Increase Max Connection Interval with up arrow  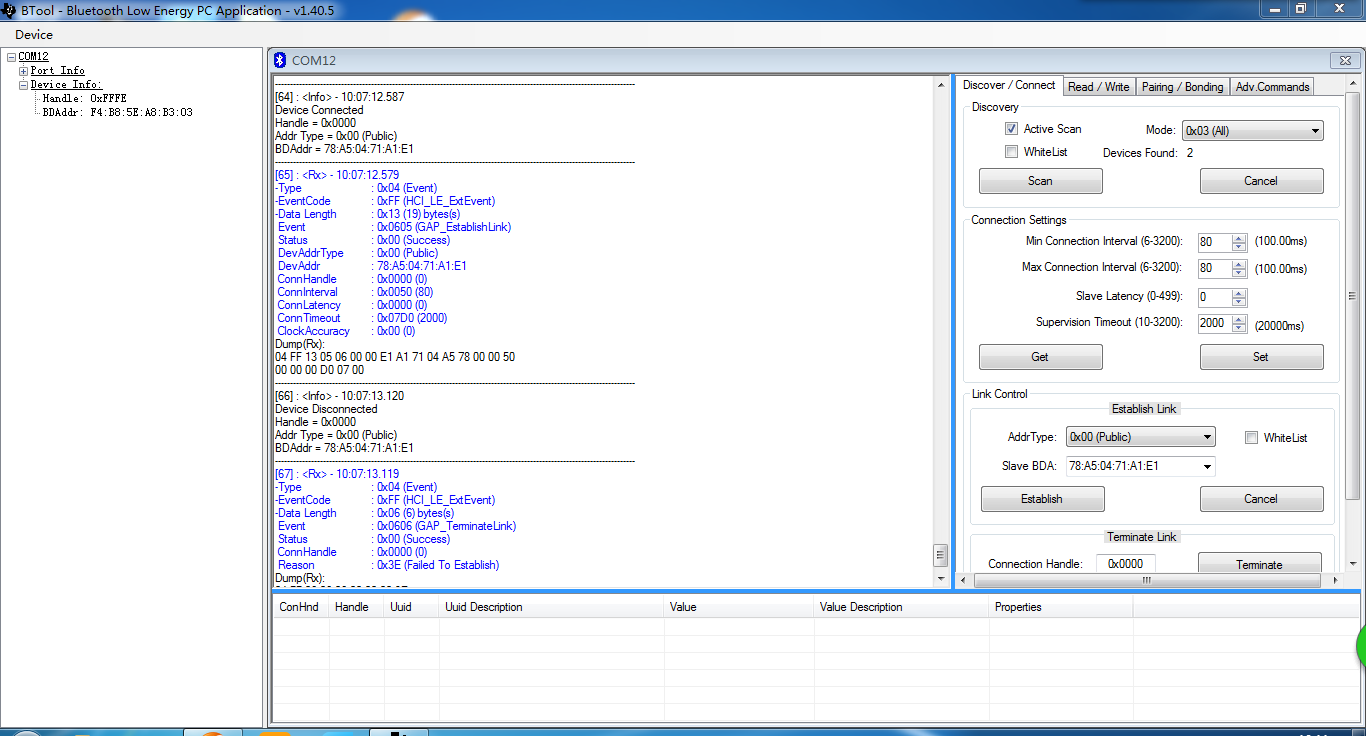[x=1239, y=265]
